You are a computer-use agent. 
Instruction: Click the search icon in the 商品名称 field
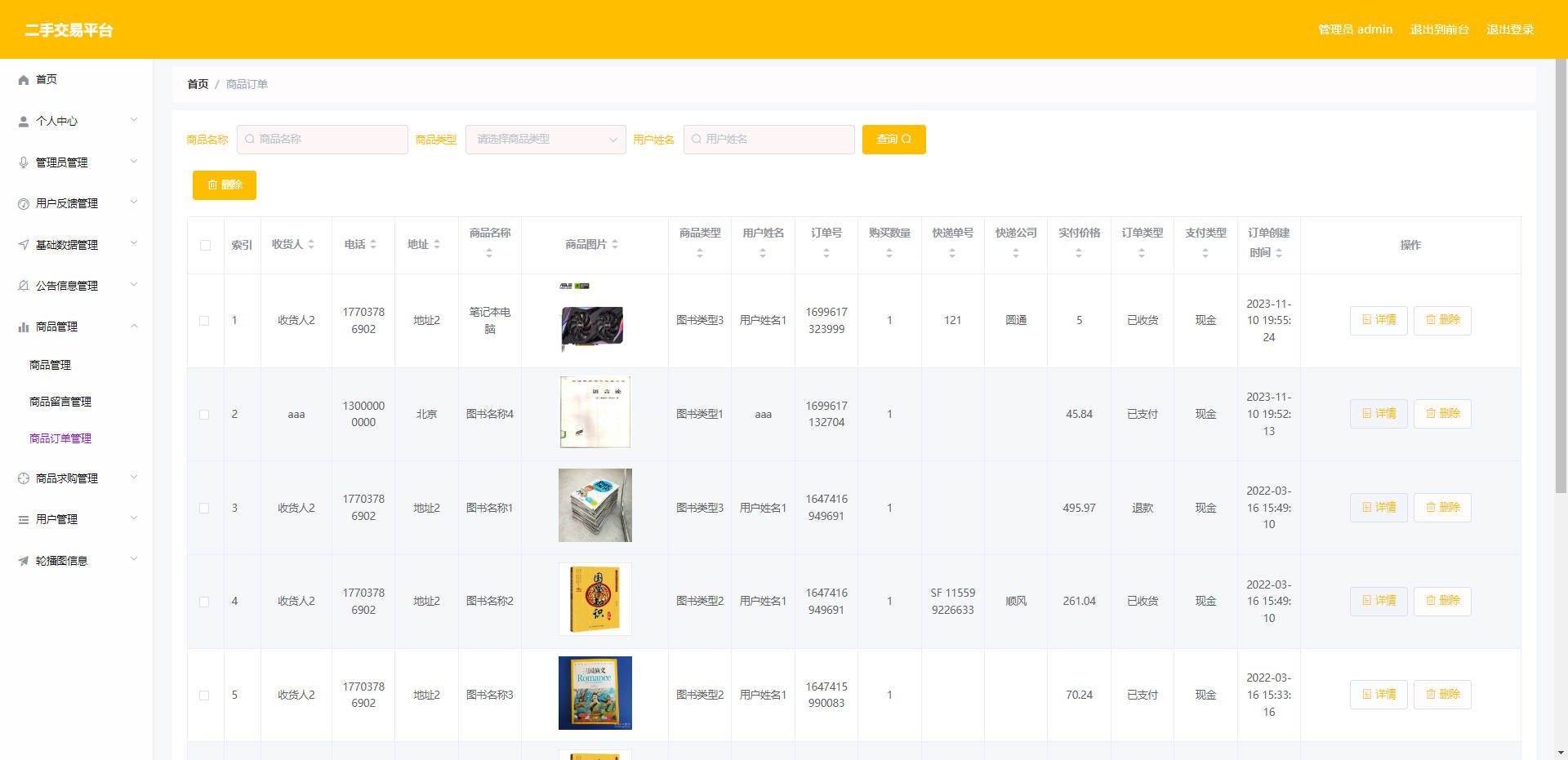(250, 139)
